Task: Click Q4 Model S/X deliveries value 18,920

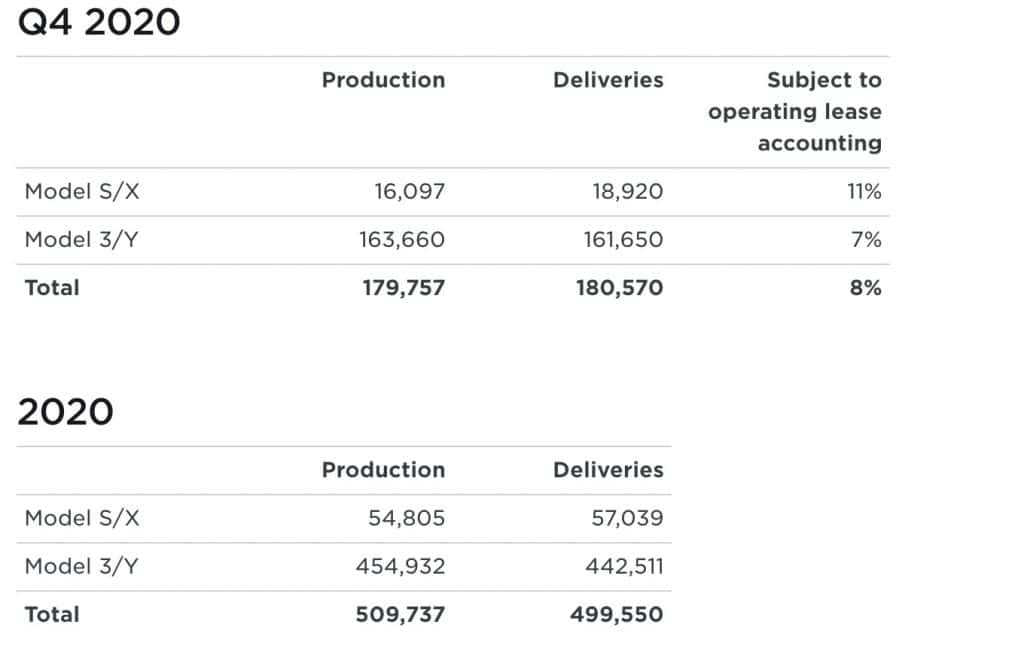Action: pos(627,192)
